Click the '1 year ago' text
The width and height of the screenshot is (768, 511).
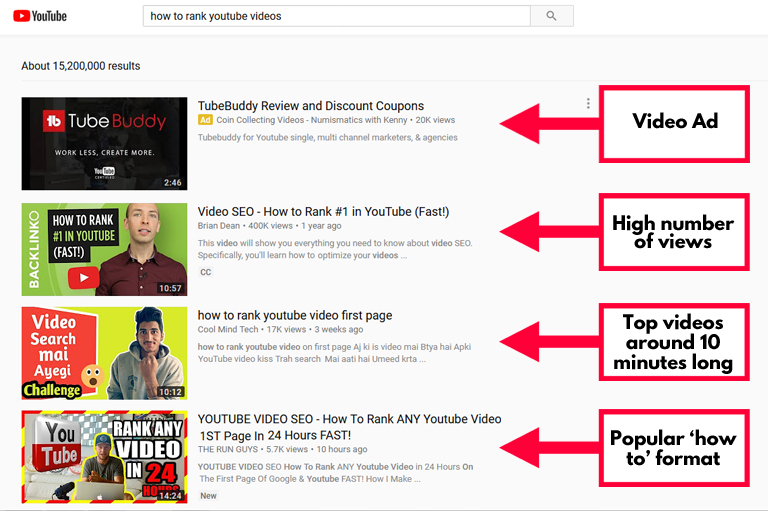(x=321, y=226)
